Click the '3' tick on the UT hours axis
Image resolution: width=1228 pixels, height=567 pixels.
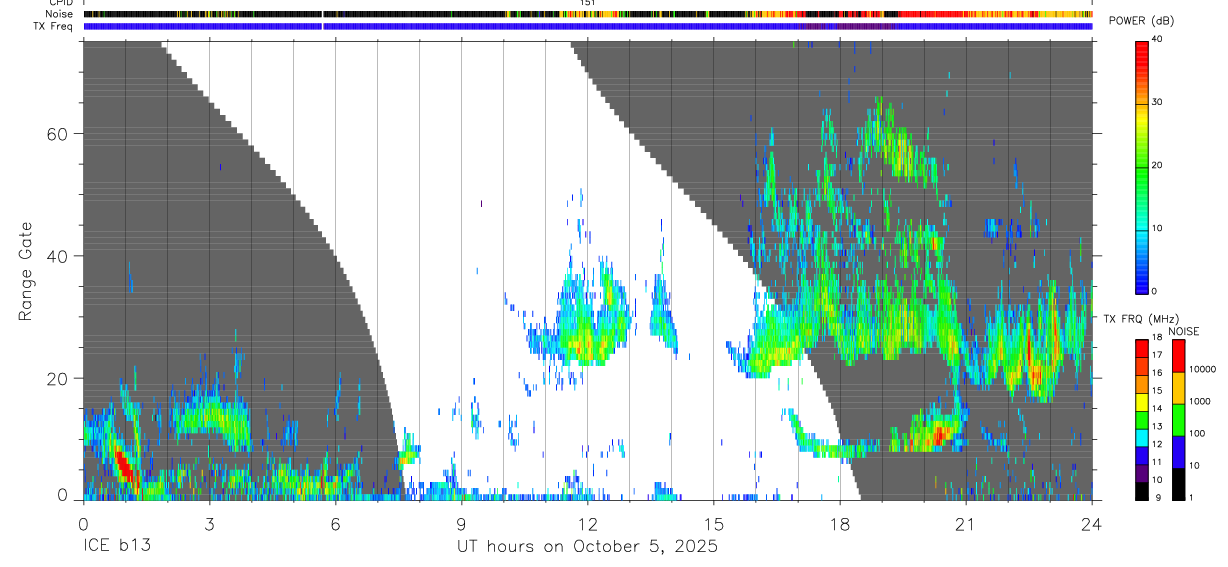click(209, 523)
